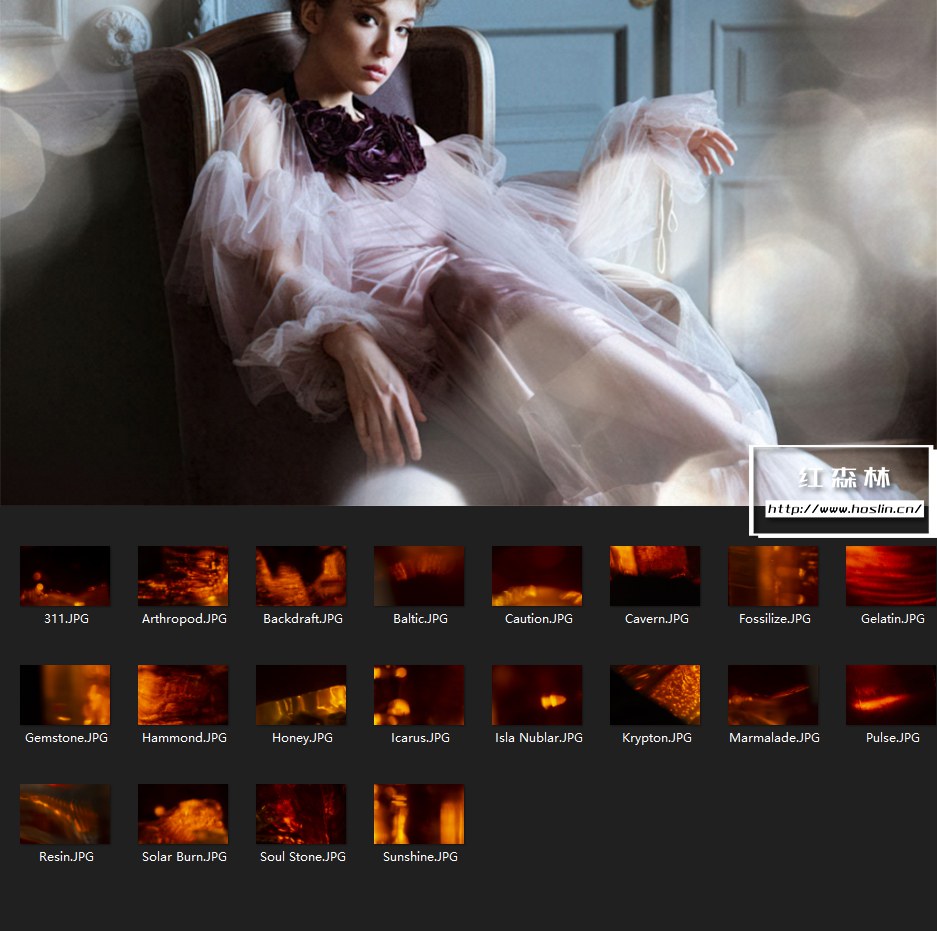Open the Sunshine.JPG thumbnail
The image size is (937, 931).
pos(419,814)
